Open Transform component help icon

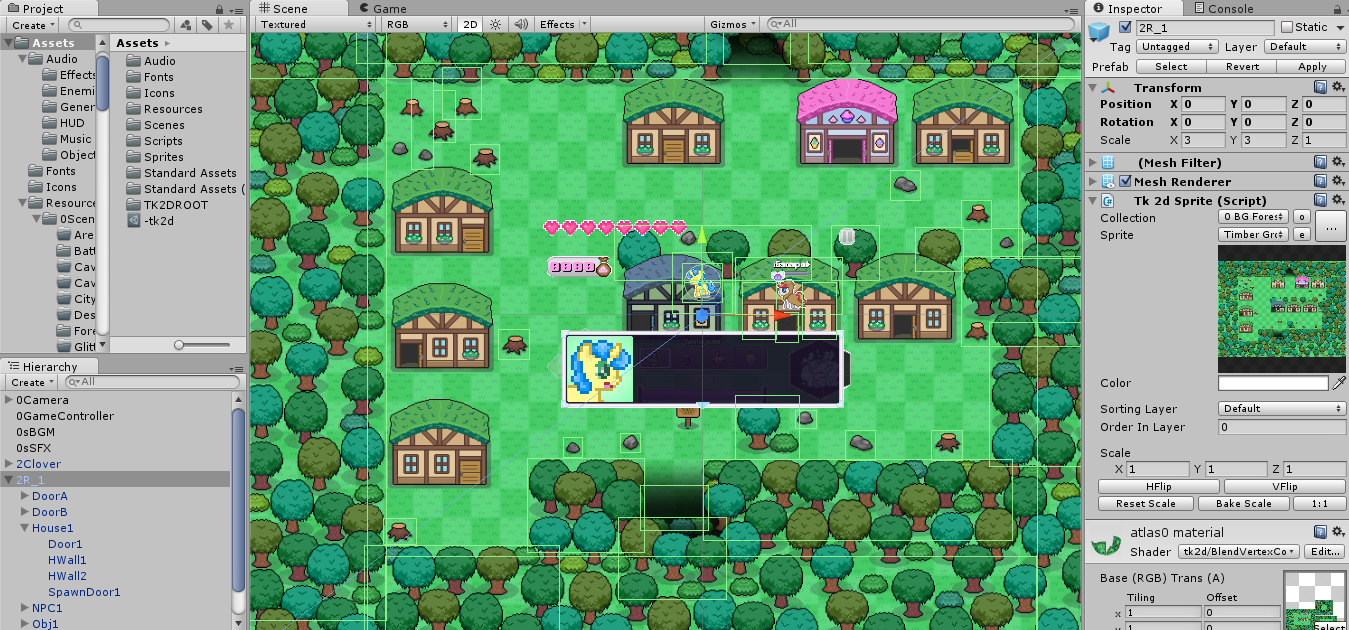[x=1320, y=88]
